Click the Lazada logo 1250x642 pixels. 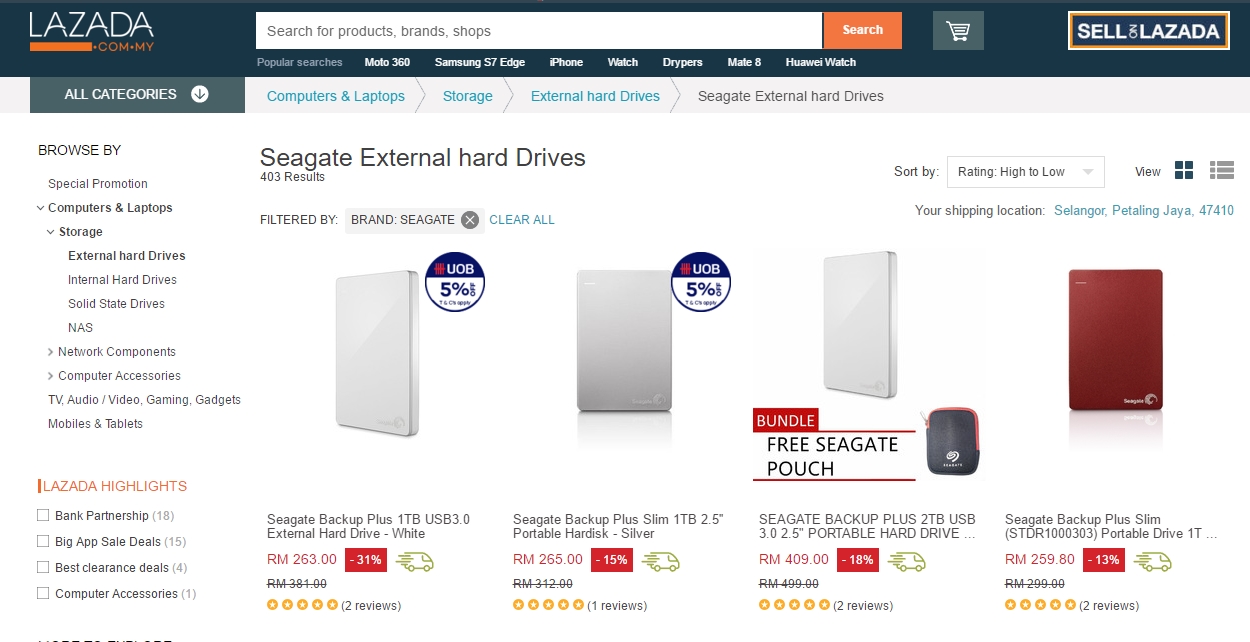coord(92,32)
